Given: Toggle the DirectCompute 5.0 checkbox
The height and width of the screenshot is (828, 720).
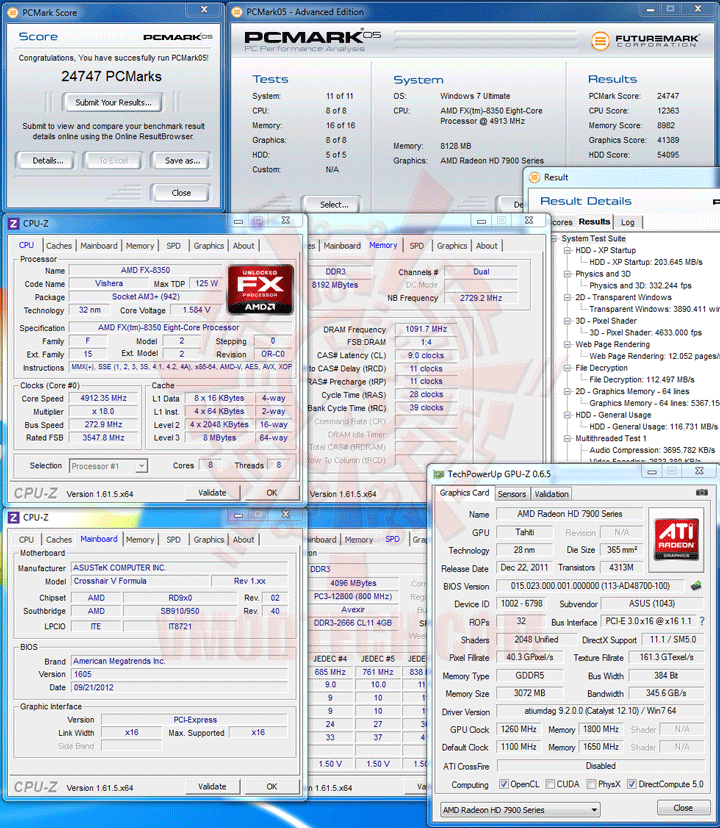Looking at the screenshot, I should click(631, 784).
